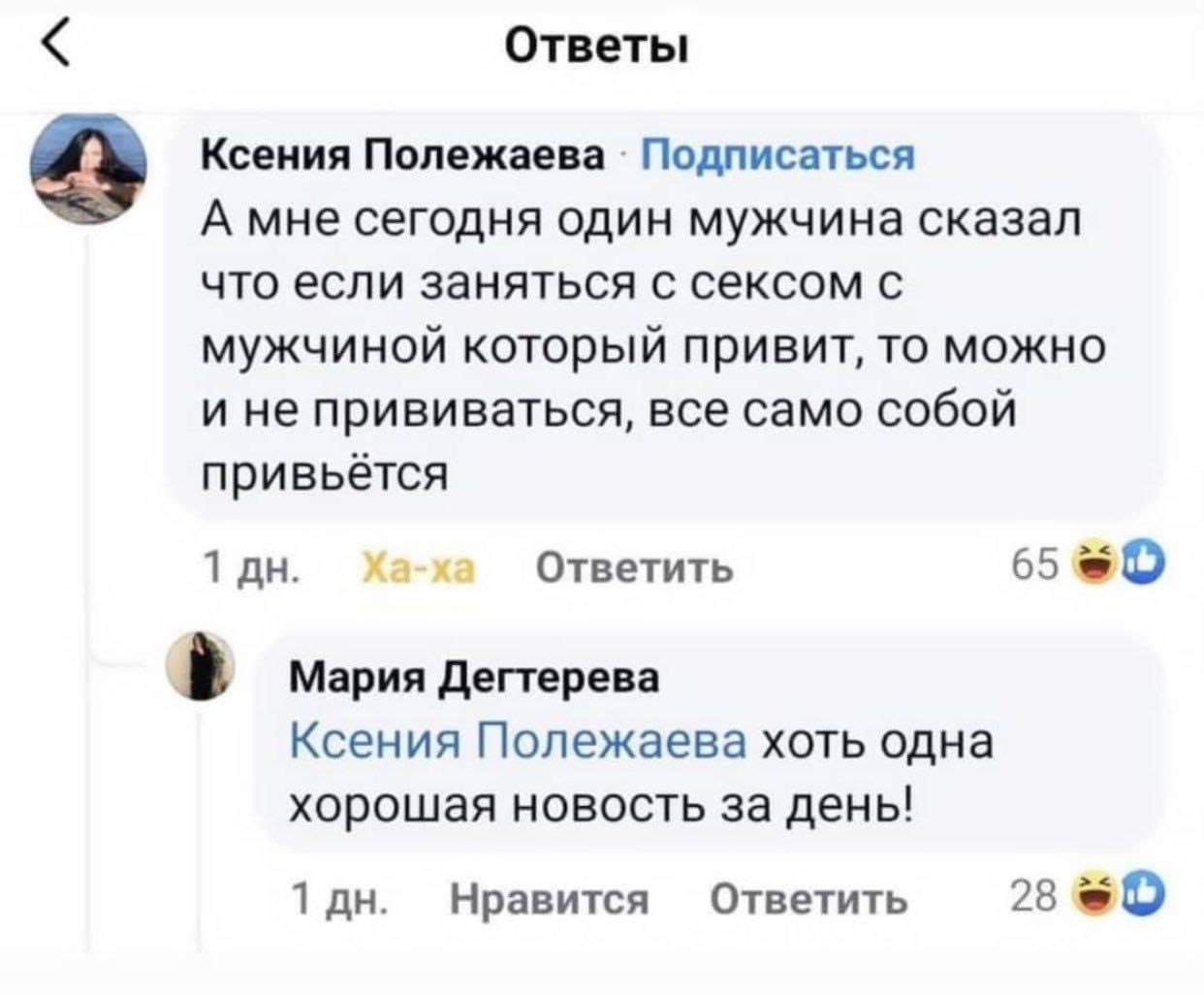
Task: Click the Мария Дегтерева author name
Action: tap(475, 678)
